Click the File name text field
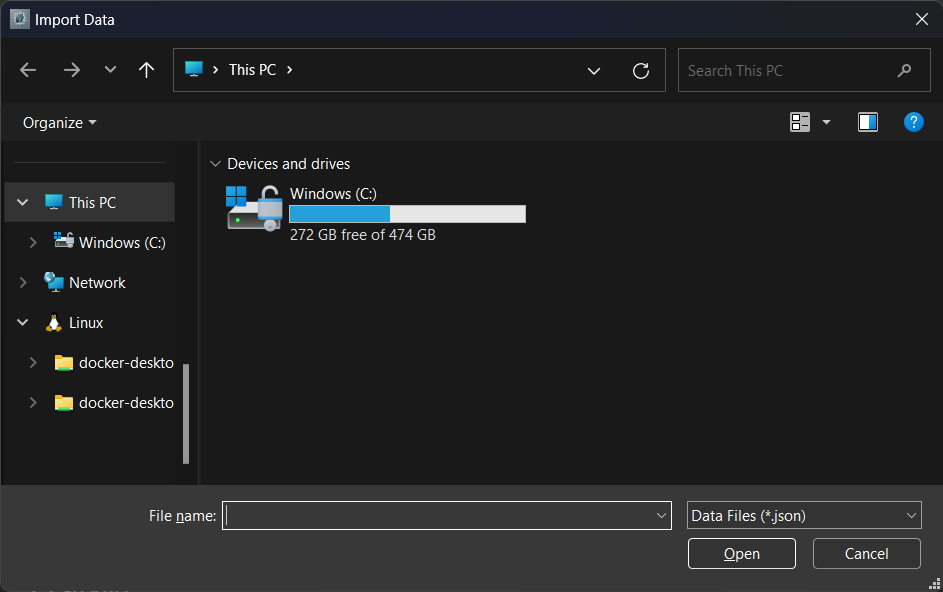Image resolution: width=943 pixels, height=592 pixels. pyautogui.click(x=438, y=515)
